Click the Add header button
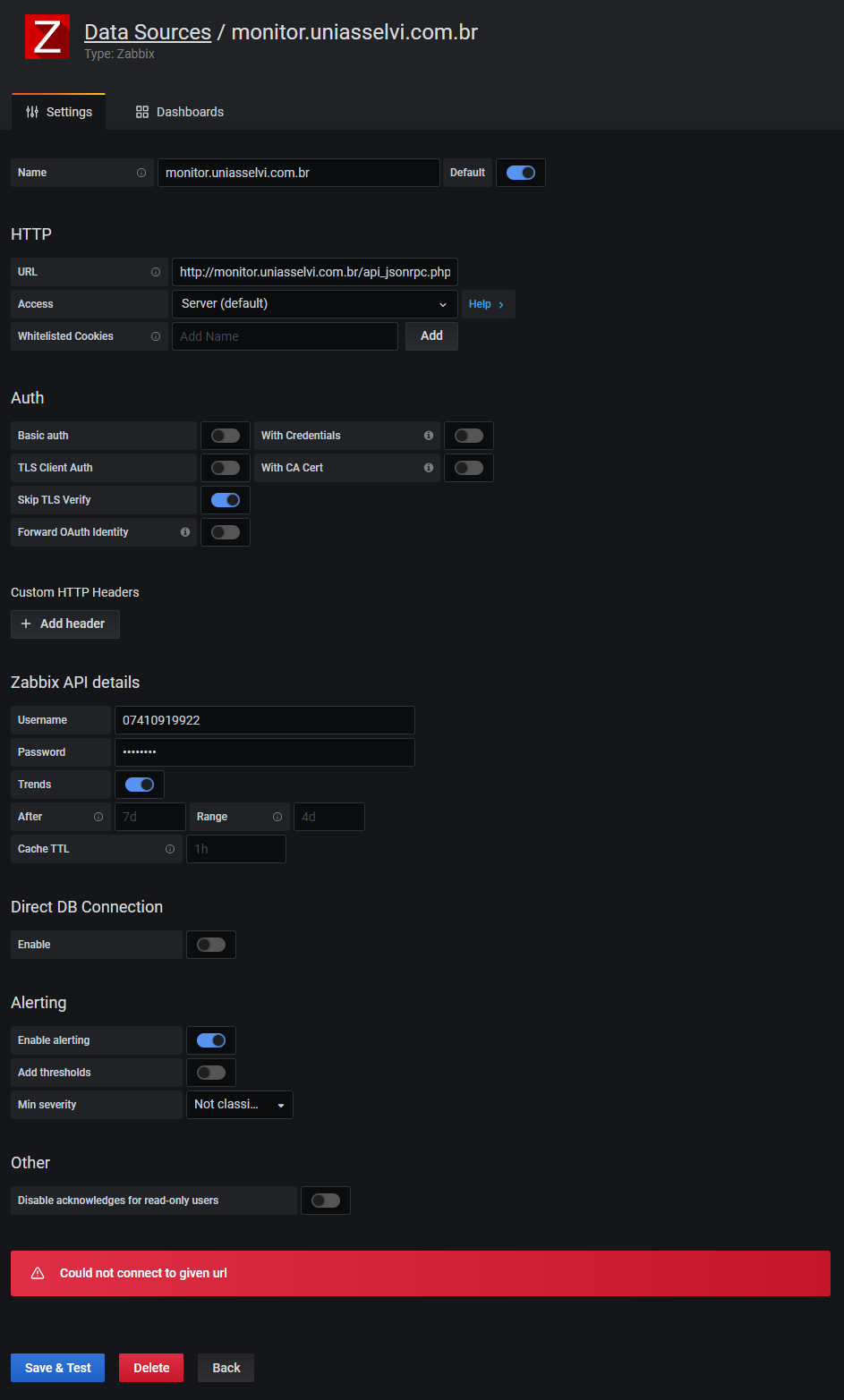The width and height of the screenshot is (844, 1400). click(65, 624)
